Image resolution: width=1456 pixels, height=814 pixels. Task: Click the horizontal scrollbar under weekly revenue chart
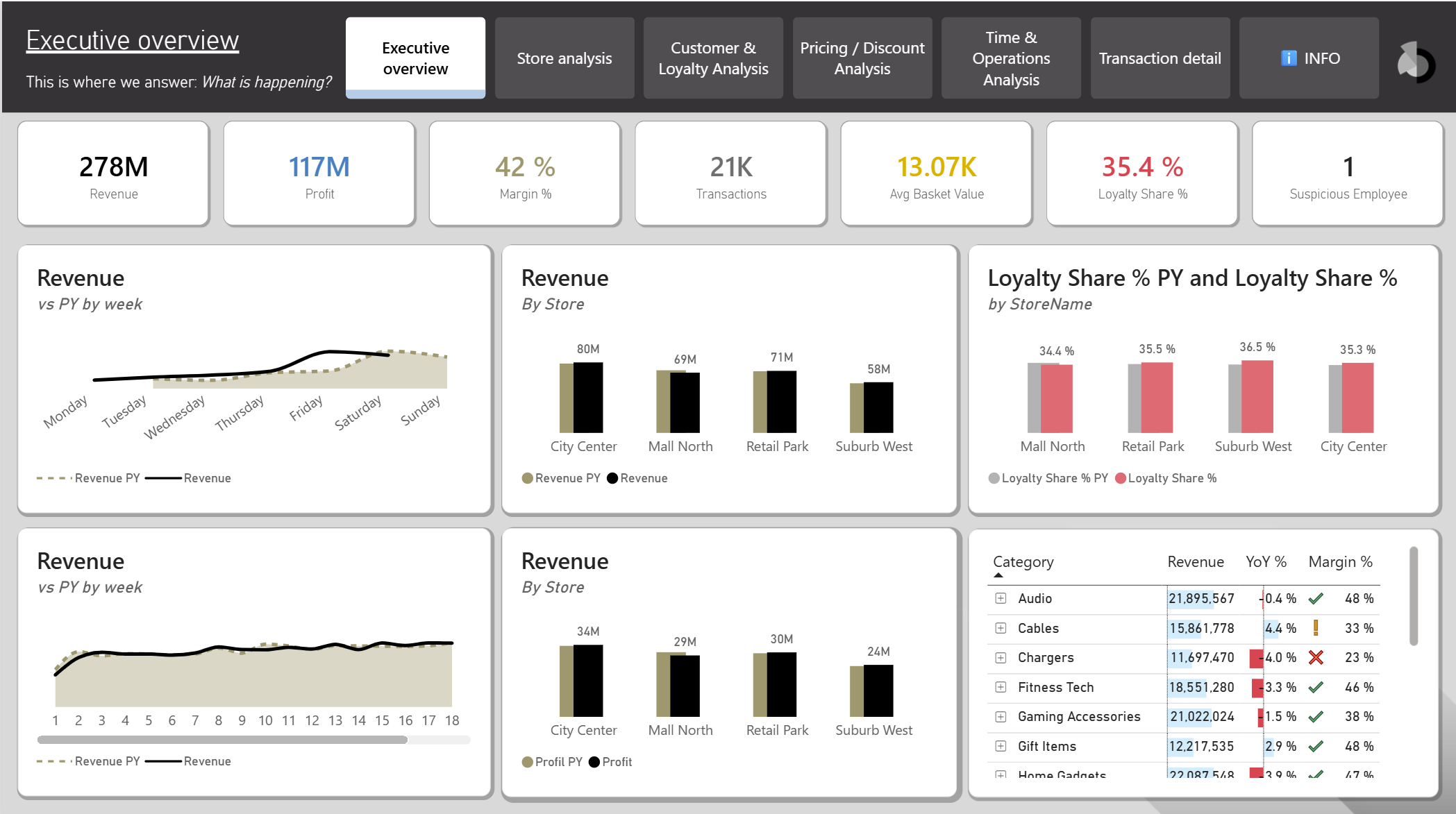click(x=222, y=740)
